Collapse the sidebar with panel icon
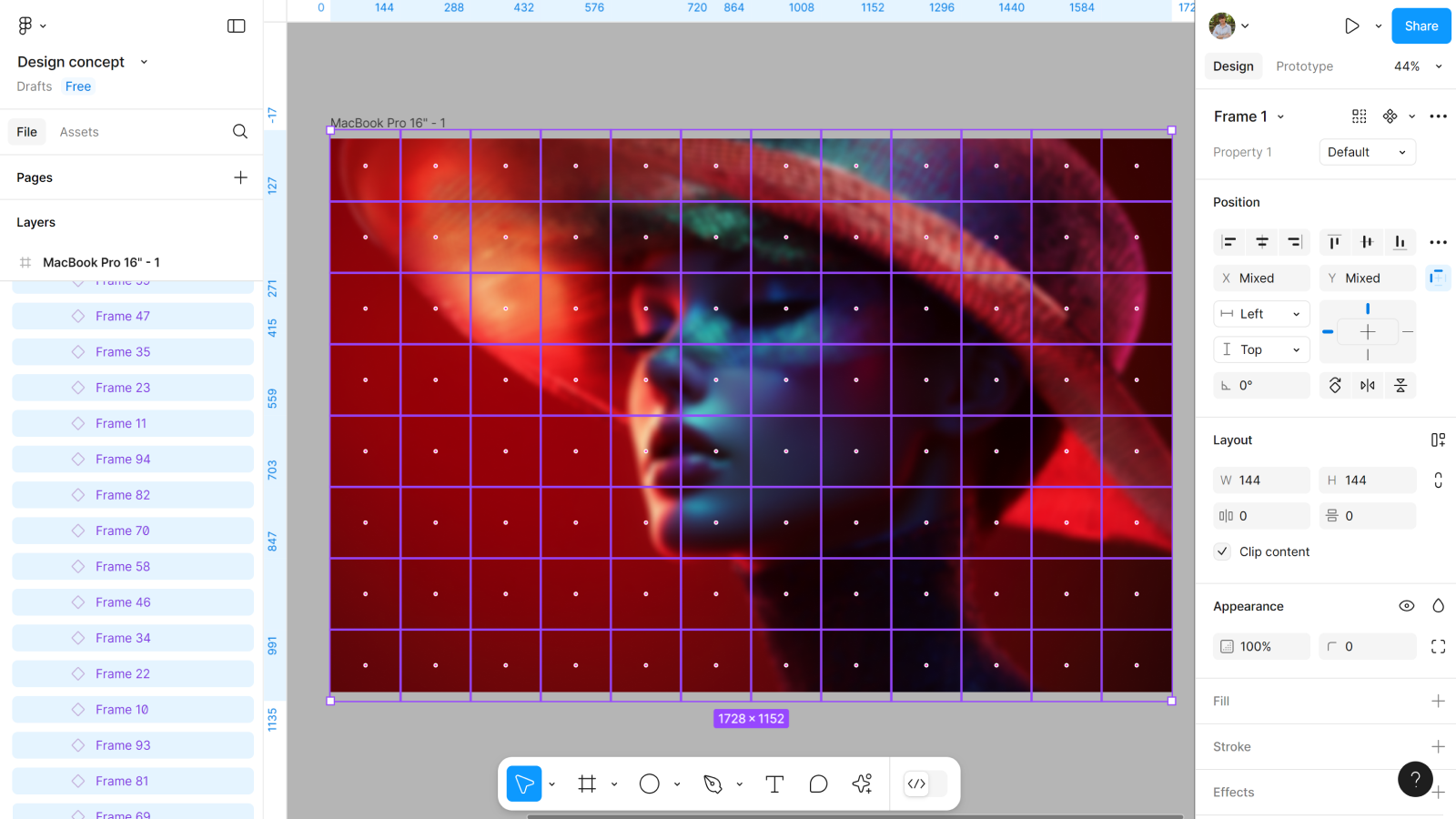Image resolution: width=1456 pixels, height=819 pixels. pos(236,26)
